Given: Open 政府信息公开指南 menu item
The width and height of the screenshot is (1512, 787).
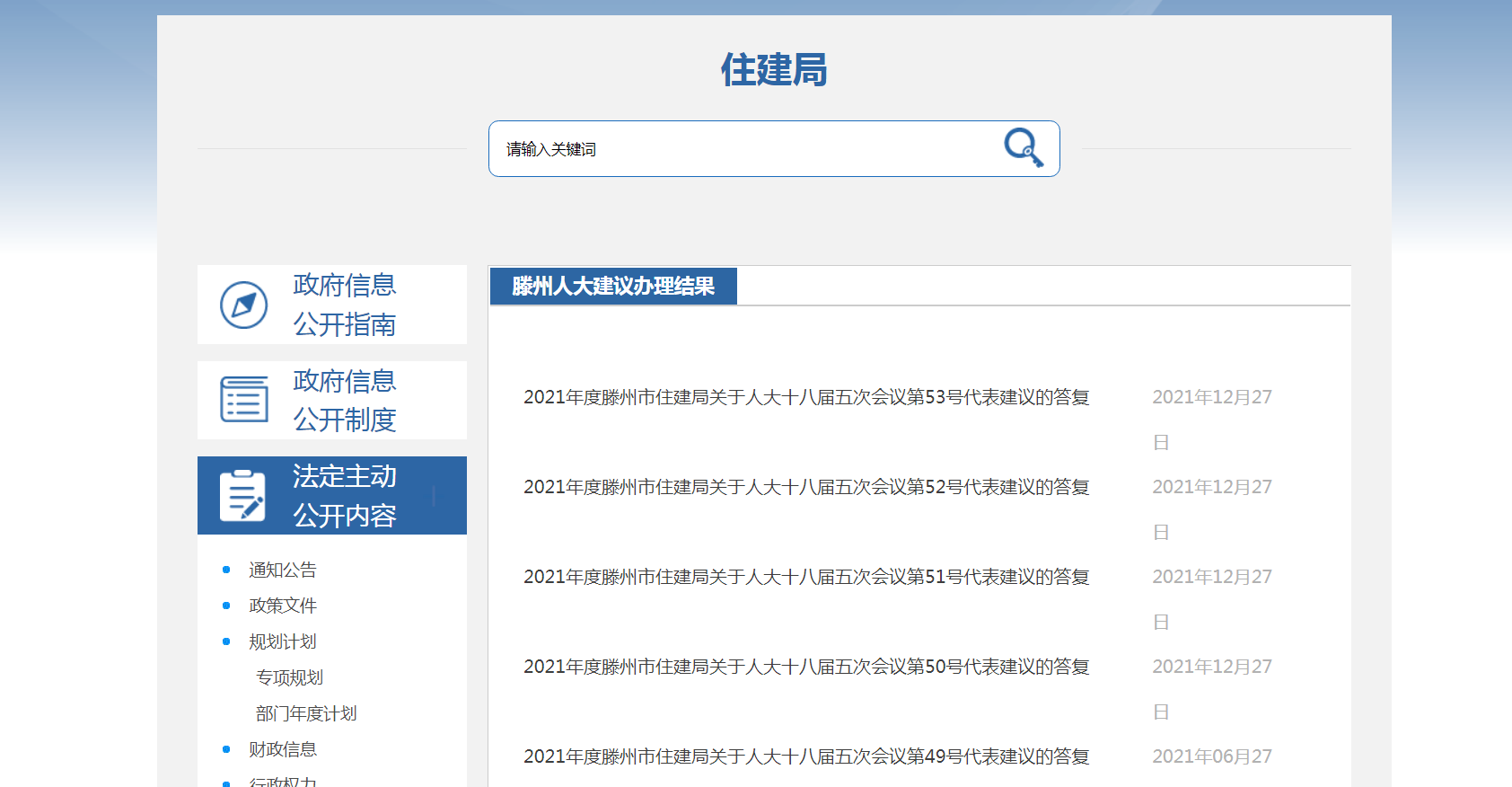Looking at the screenshot, I should point(332,305).
